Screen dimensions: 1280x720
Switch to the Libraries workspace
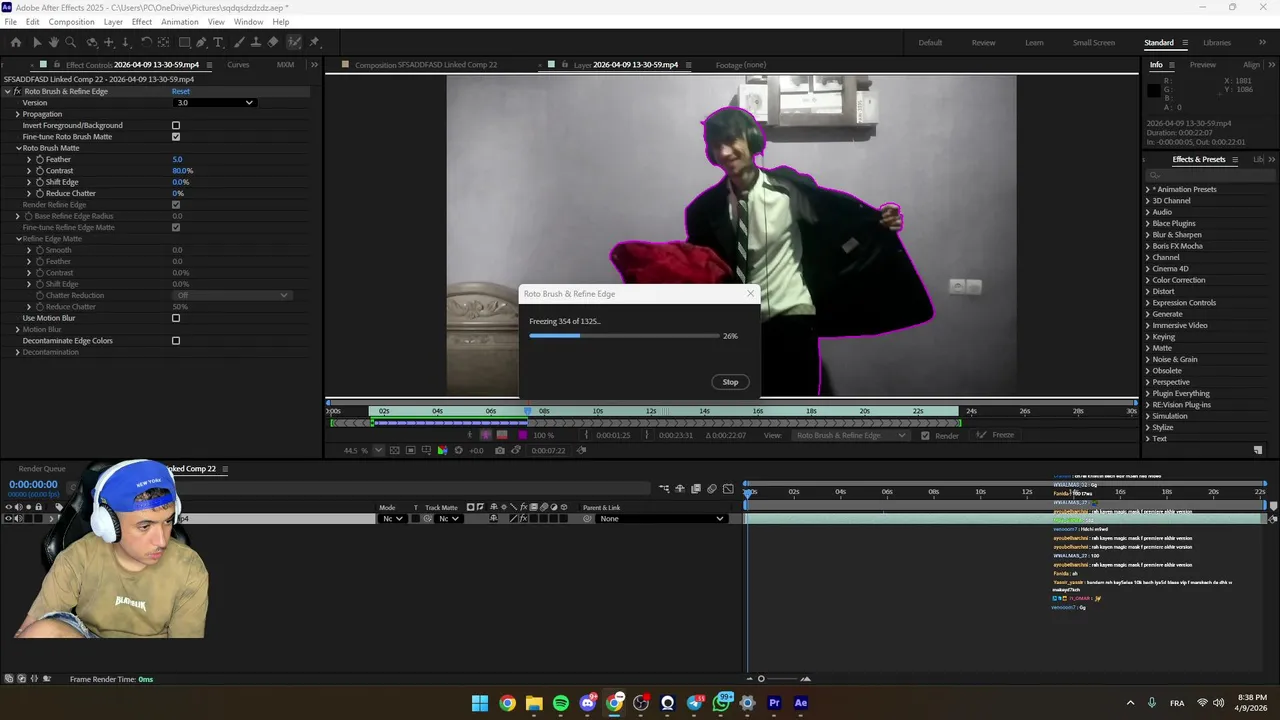coord(1217,43)
